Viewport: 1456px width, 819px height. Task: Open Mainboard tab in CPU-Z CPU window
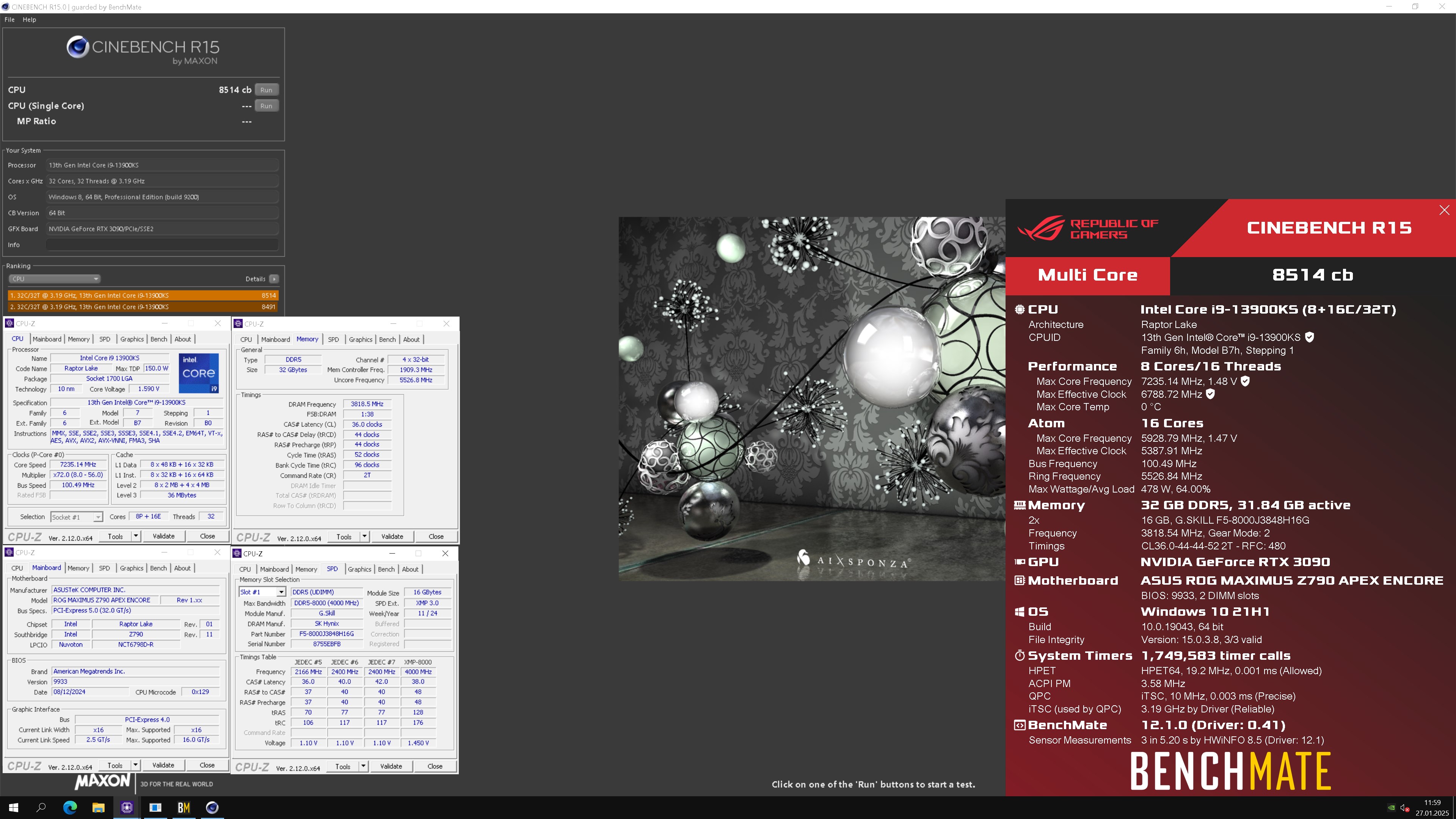coord(47,339)
